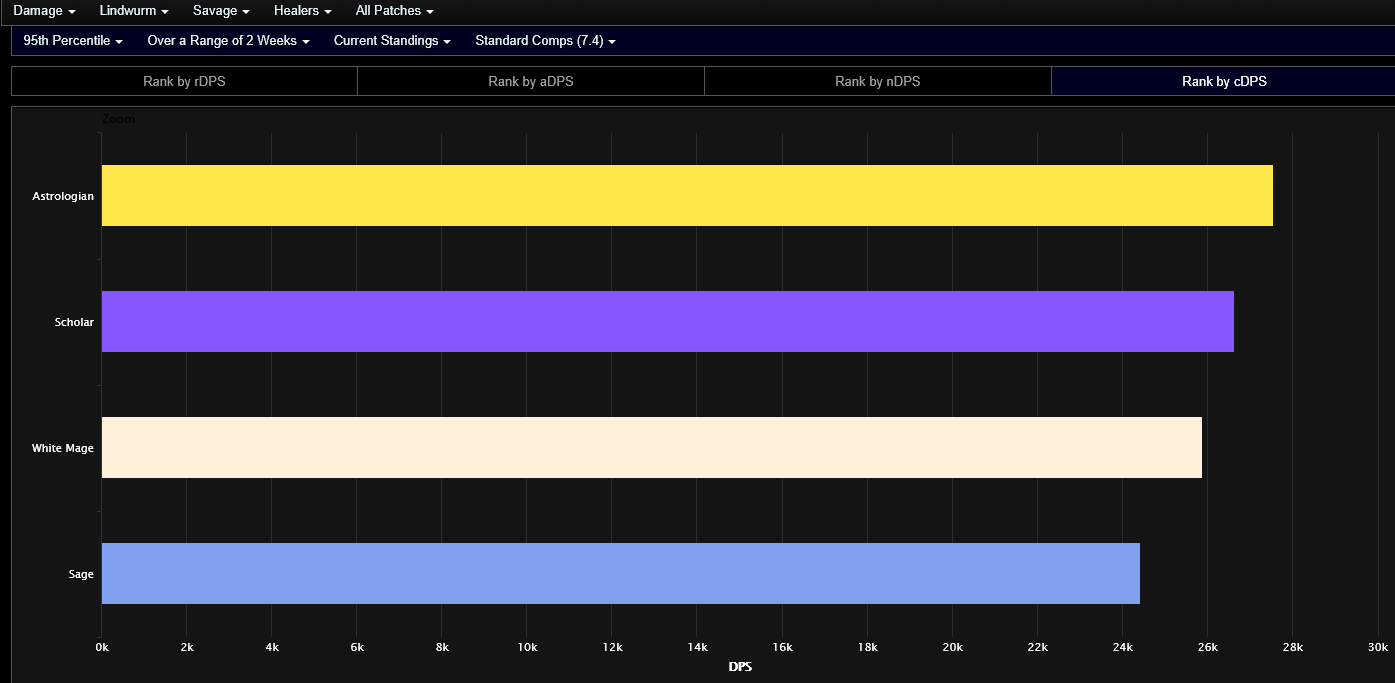The image size is (1395, 683).
Task: Click the White Mage axis label
Action: (63, 448)
